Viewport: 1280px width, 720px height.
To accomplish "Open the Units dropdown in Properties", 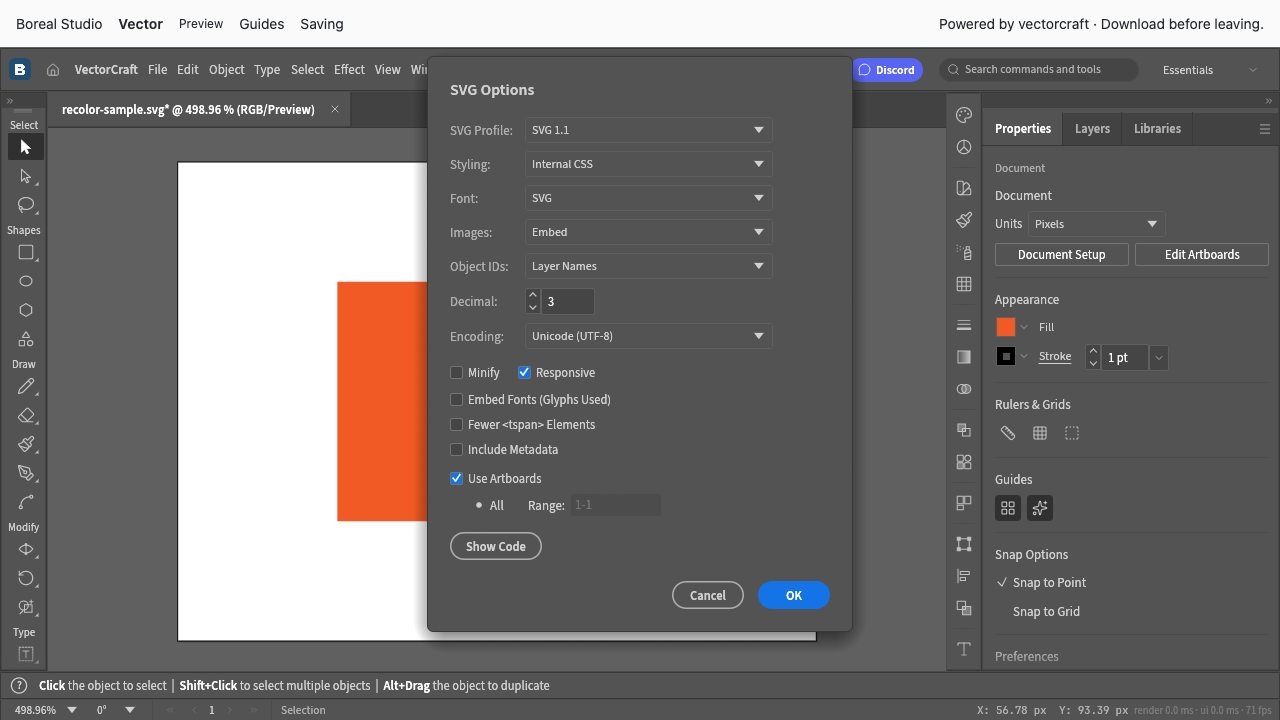I will [1097, 224].
